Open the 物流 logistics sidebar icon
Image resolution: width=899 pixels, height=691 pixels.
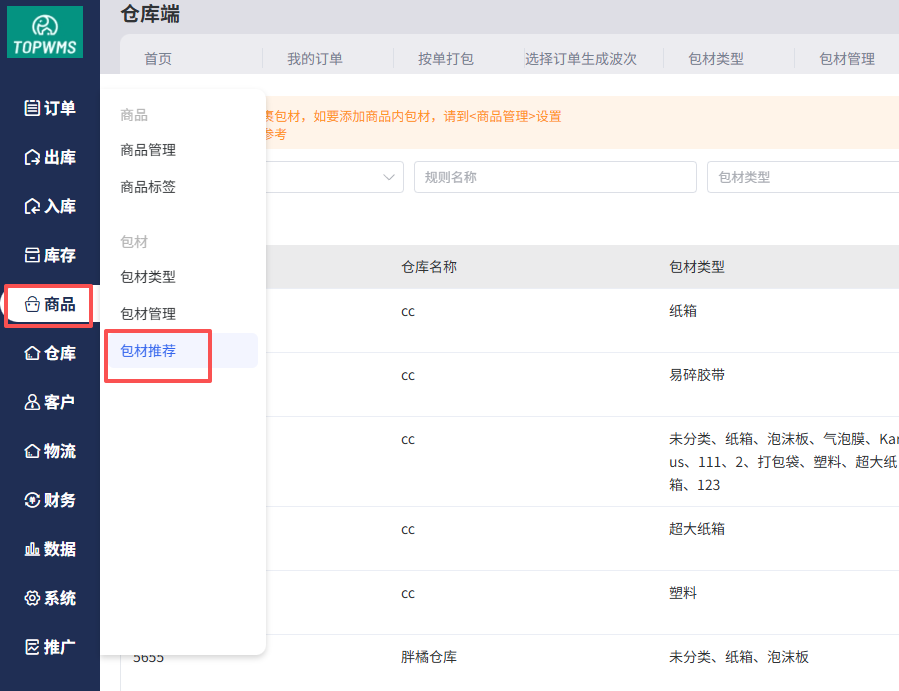[x=32, y=451]
